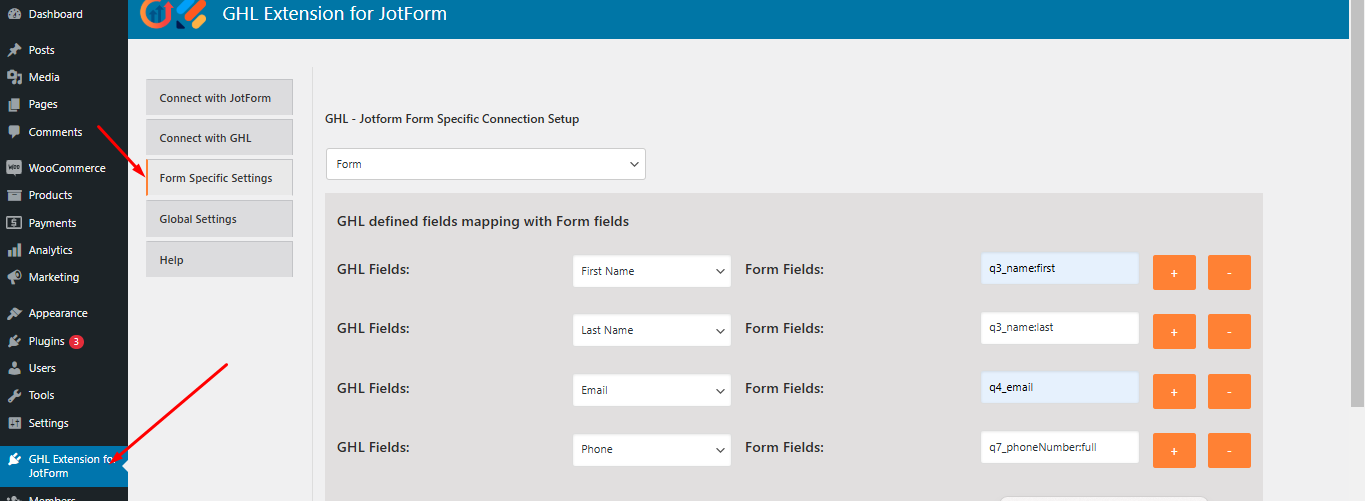Open the Form selection dropdown
This screenshot has height=501, width=1365.
pos(485,164)
